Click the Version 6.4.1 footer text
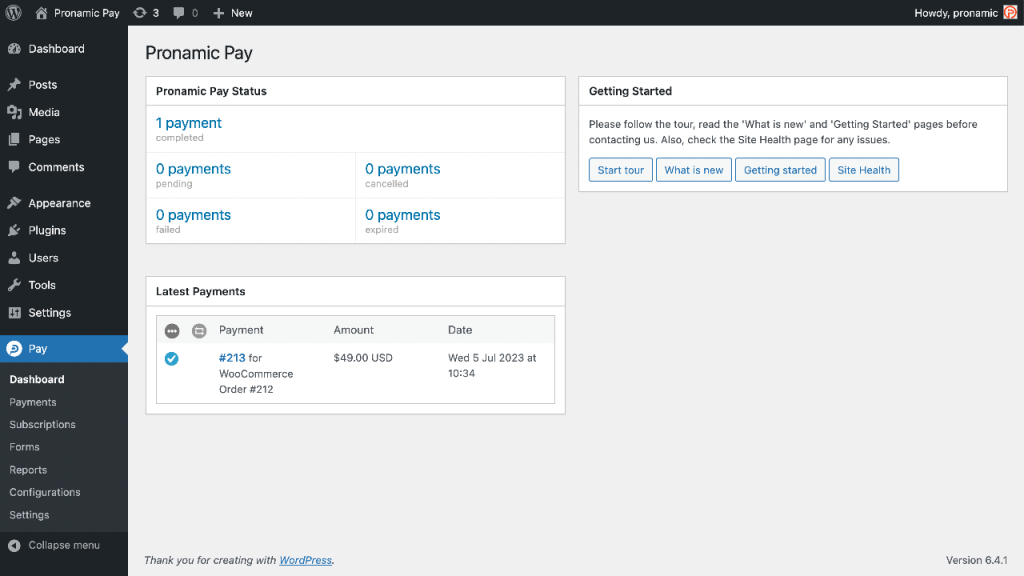 (976, 560)
